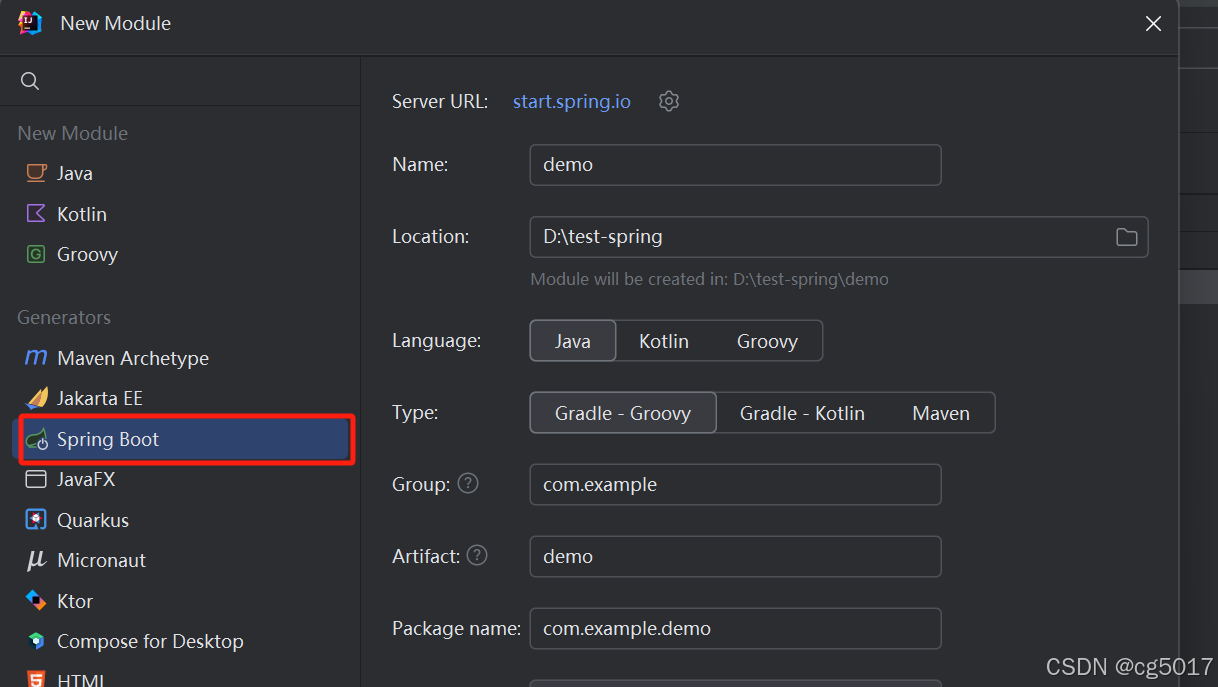
Task: Click the Groovy G icon
Action: pos(36,254)
